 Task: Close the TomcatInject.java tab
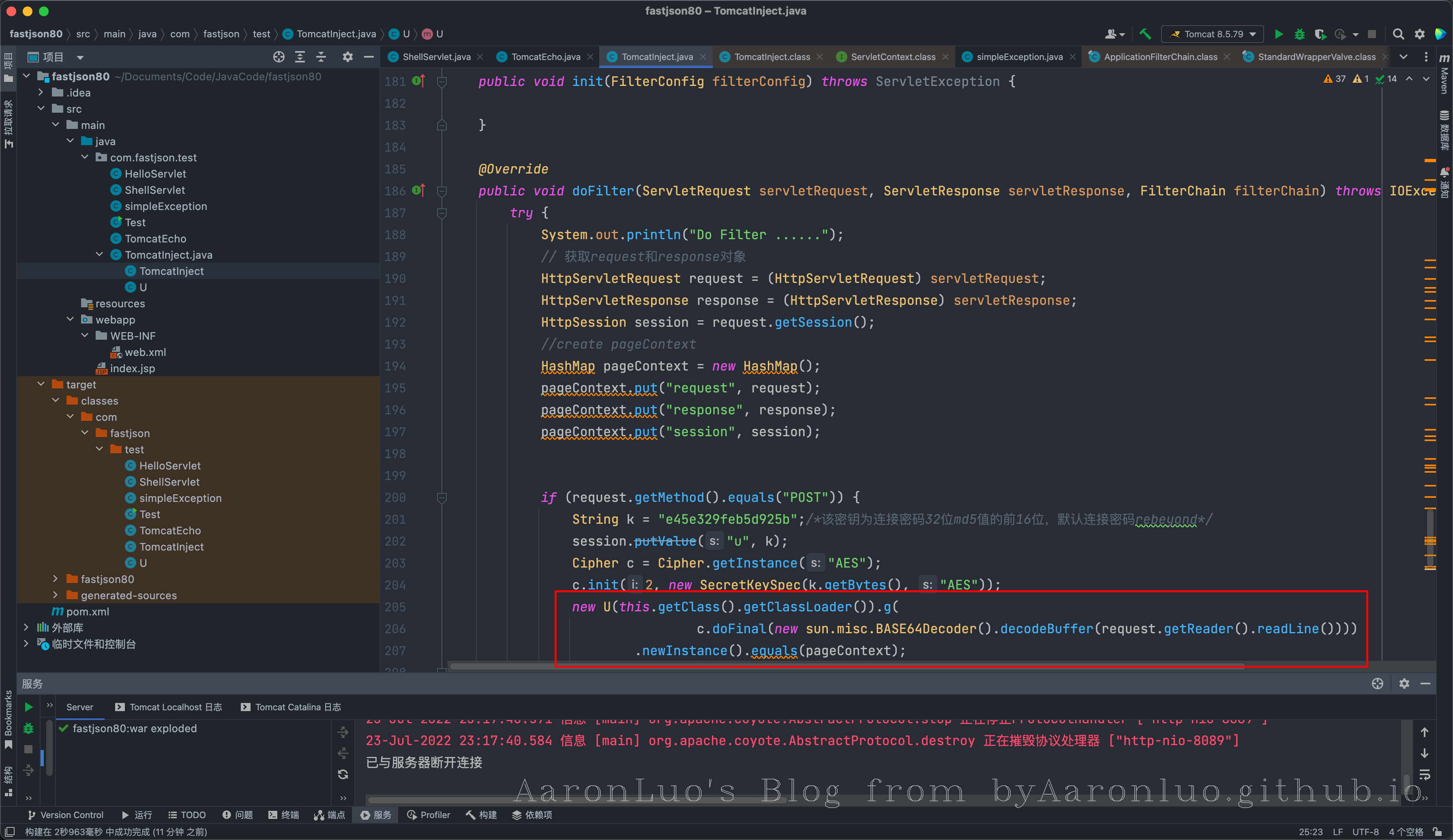coord(703,56)
